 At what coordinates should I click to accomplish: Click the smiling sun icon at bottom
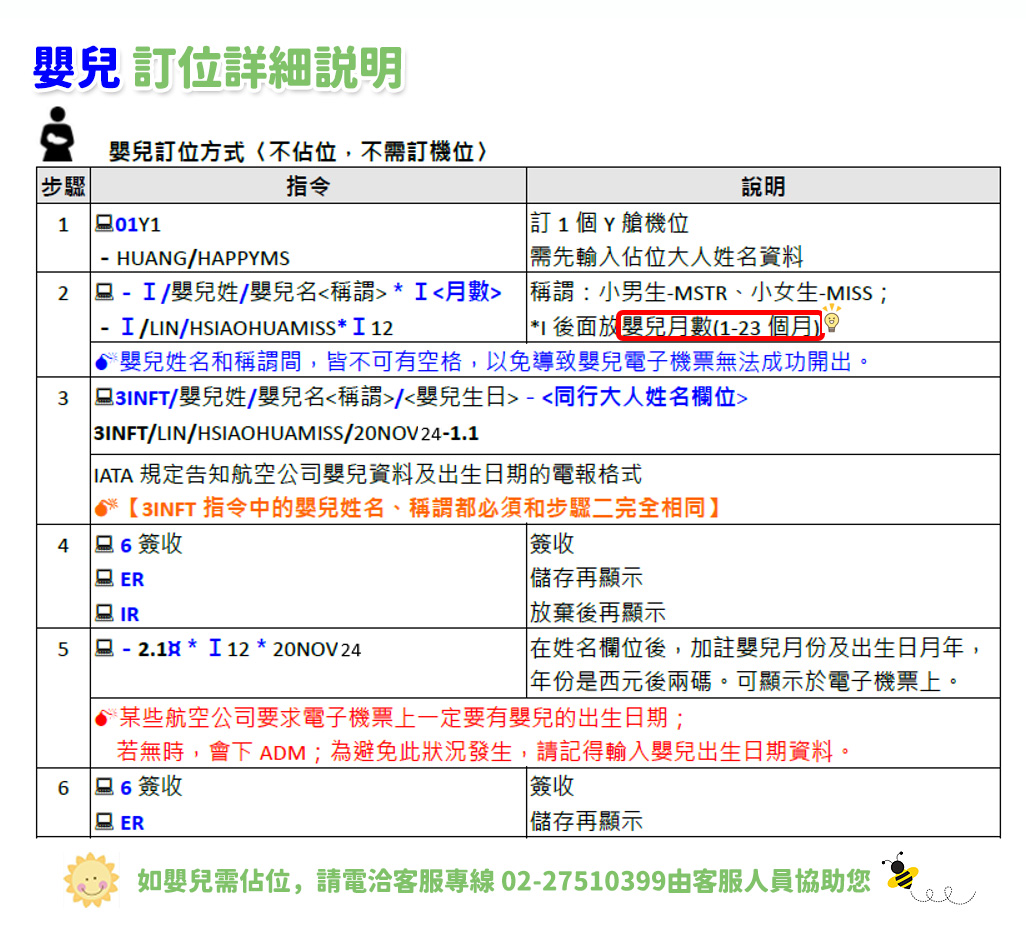90,880
